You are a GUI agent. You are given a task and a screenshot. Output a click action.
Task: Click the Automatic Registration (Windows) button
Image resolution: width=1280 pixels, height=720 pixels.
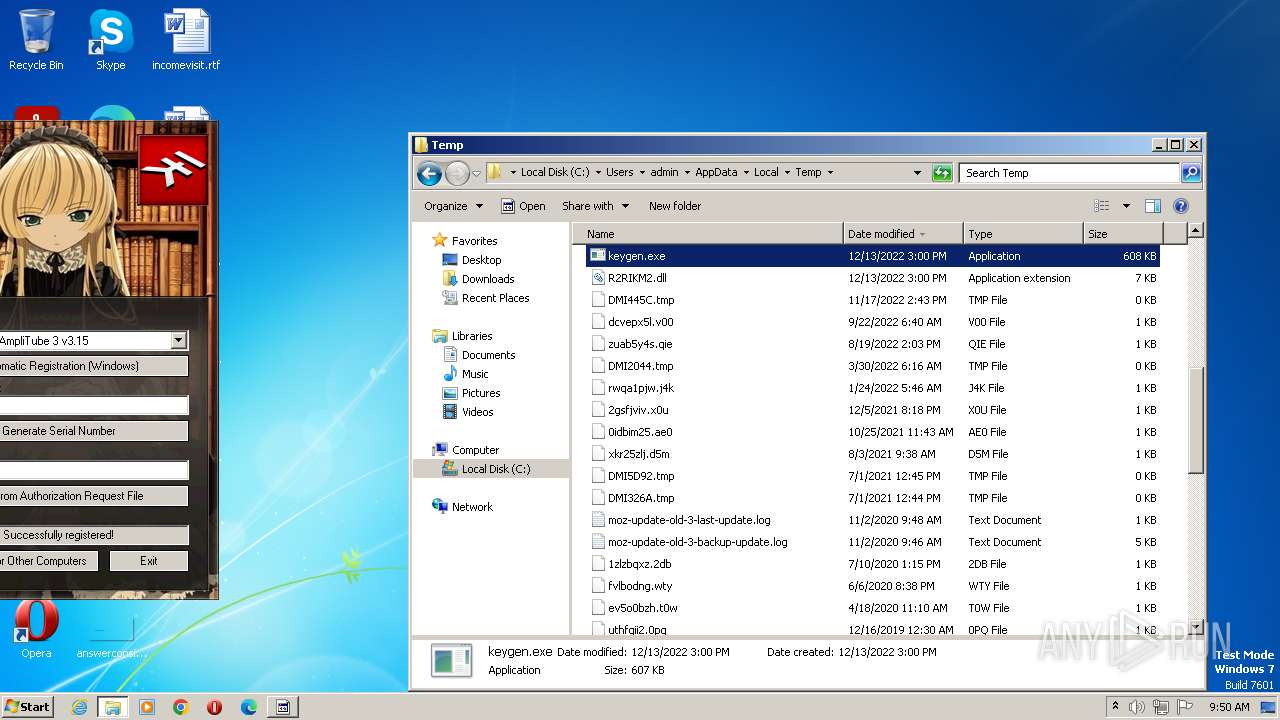93,366
